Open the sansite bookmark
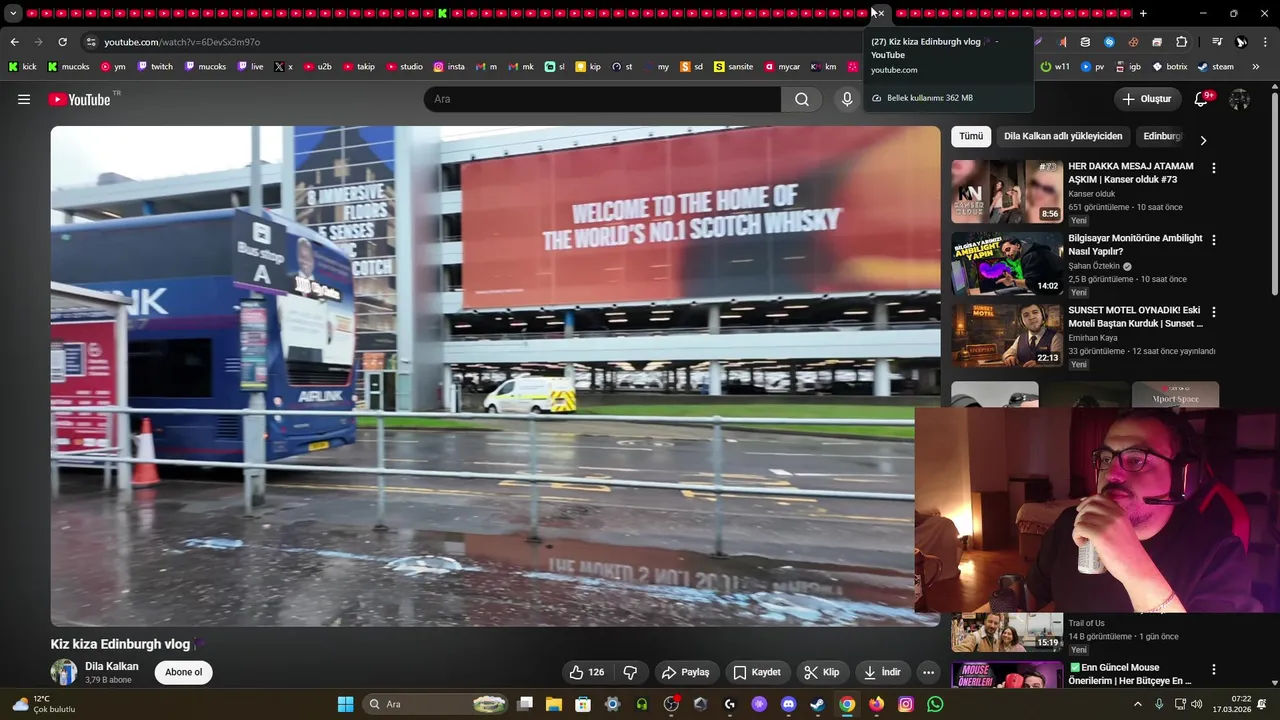1280x720 pixels. [734, 67]
